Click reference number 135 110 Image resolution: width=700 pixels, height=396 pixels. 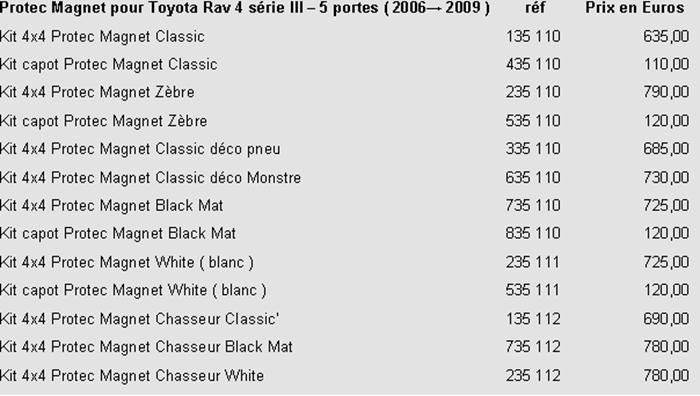533,37
